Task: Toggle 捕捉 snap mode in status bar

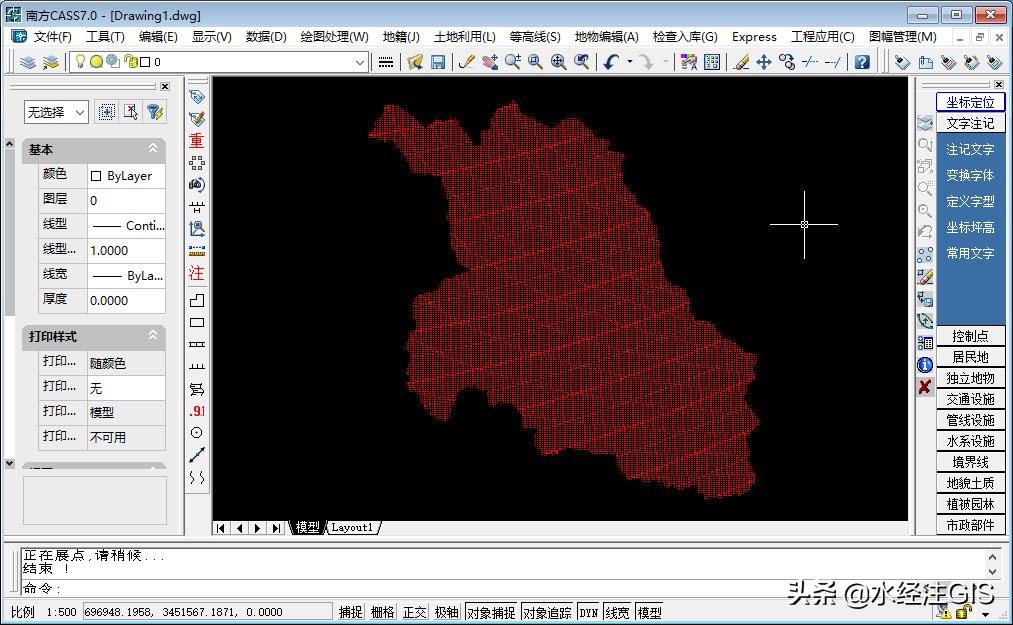Action: click(350, 612)
